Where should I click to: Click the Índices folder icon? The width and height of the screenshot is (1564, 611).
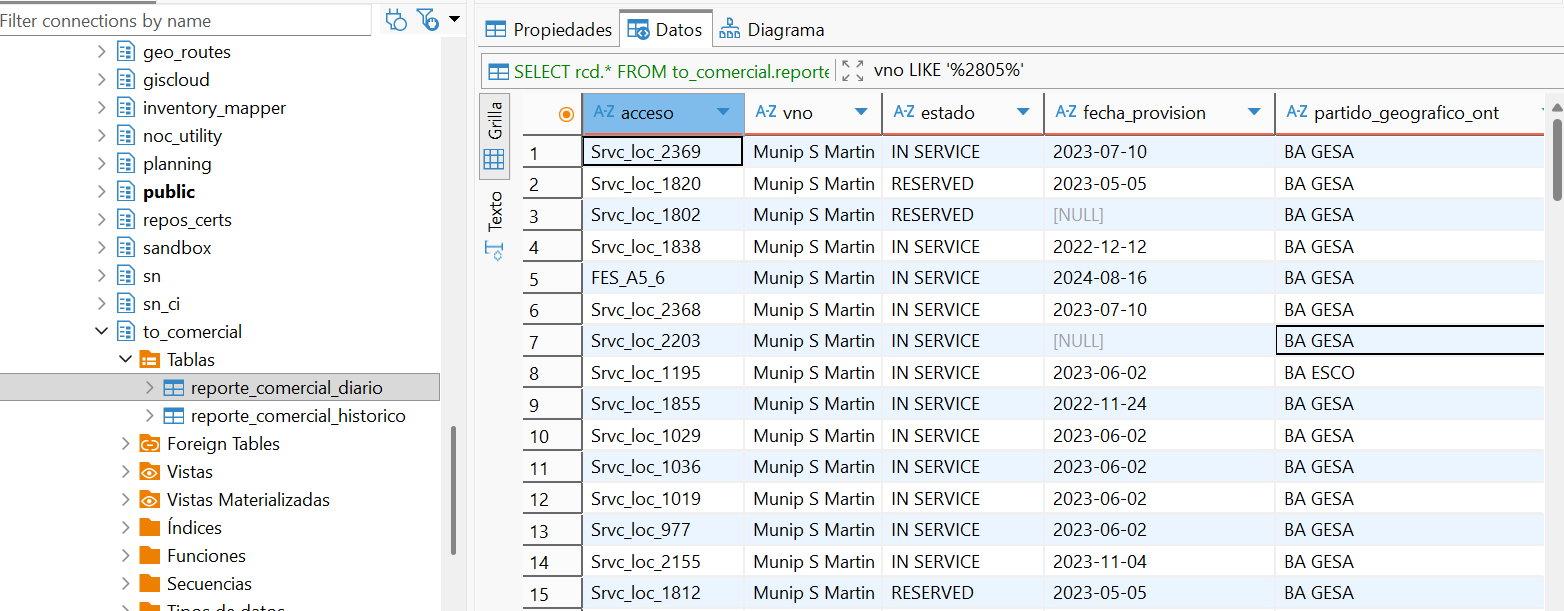149,528
